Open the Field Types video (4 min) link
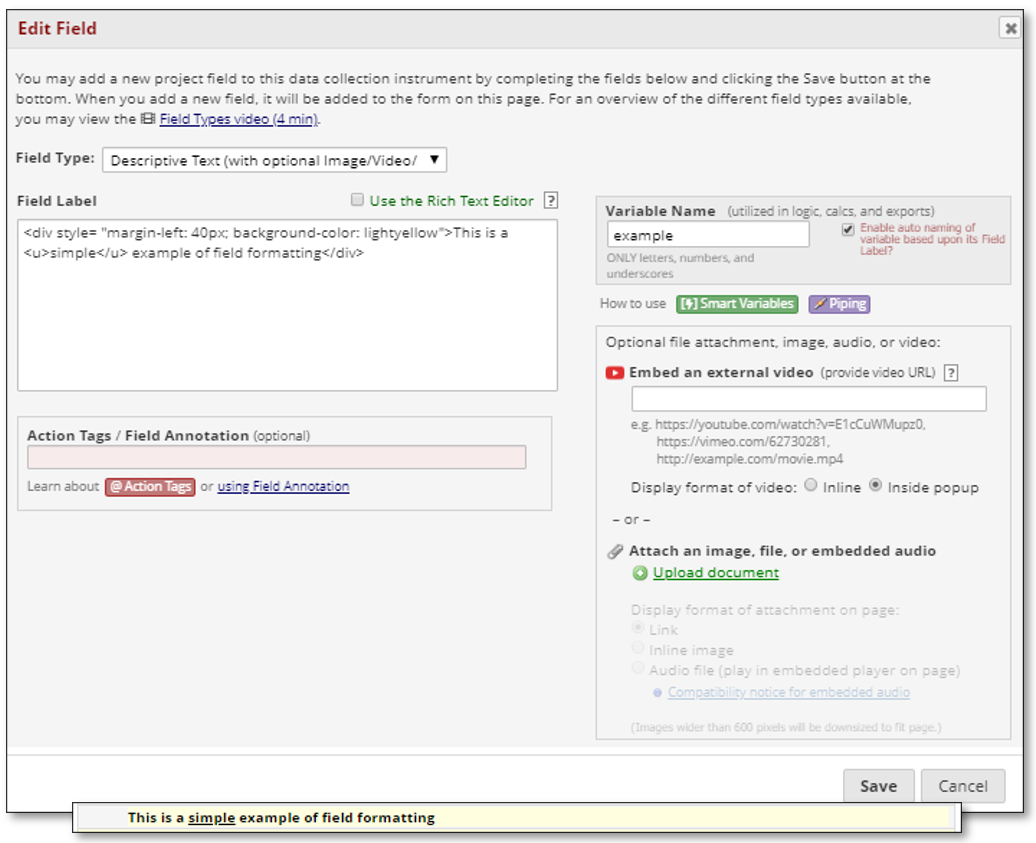 238,119
